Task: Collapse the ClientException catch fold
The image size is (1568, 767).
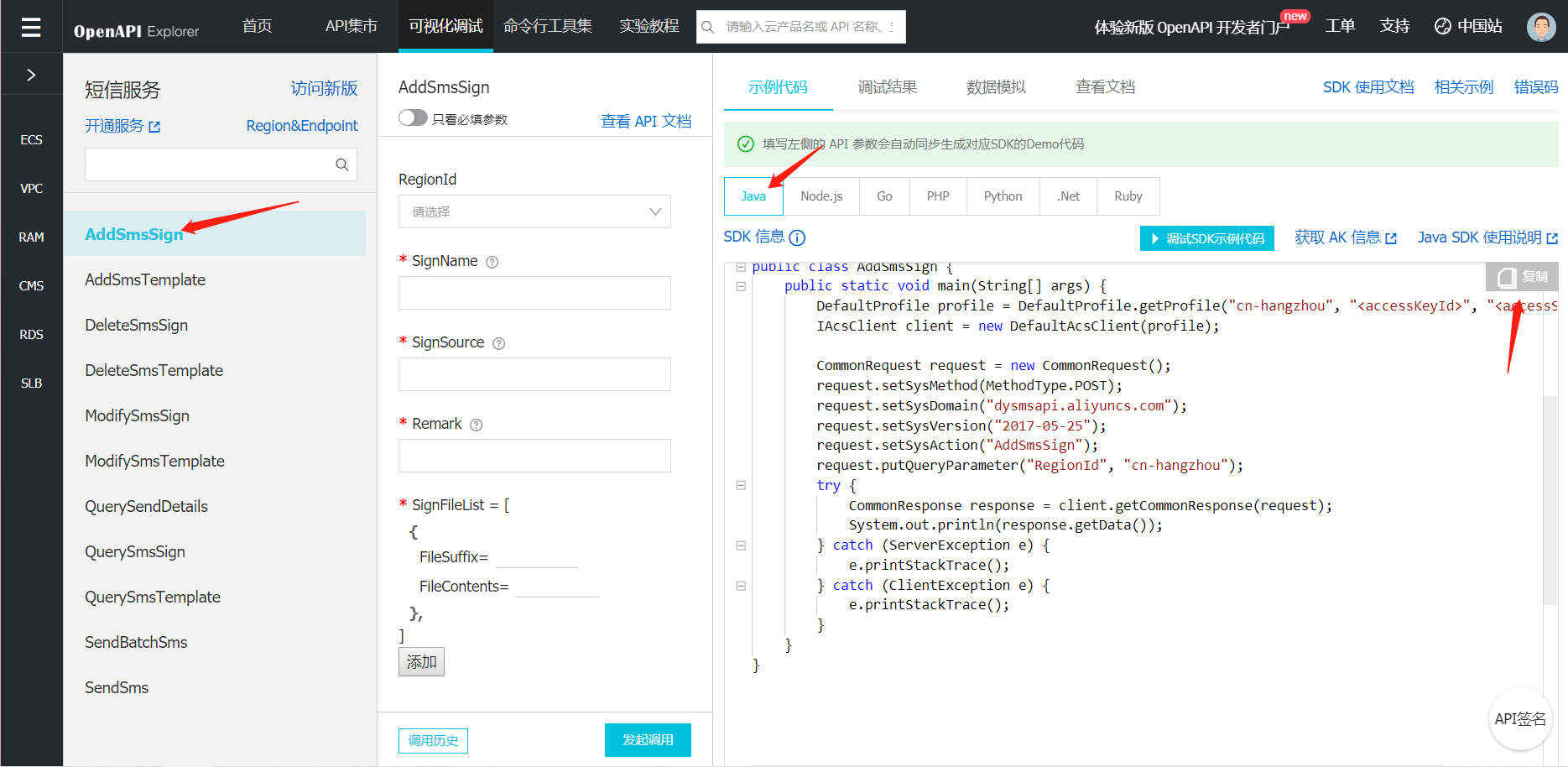Action: click(741, 586)
